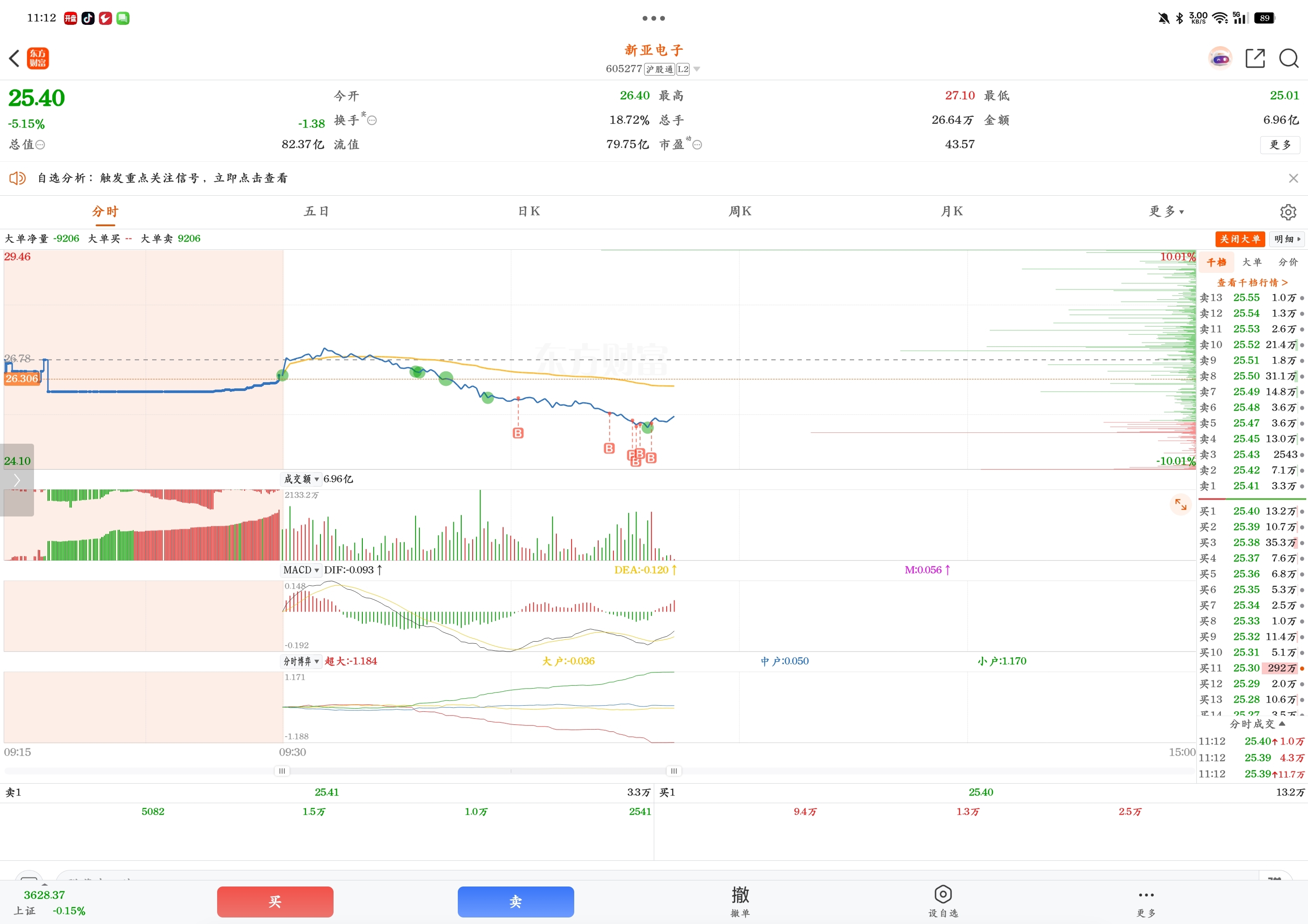Expand the stock code 605277 dropdown arrow

(x=697, y=69)
